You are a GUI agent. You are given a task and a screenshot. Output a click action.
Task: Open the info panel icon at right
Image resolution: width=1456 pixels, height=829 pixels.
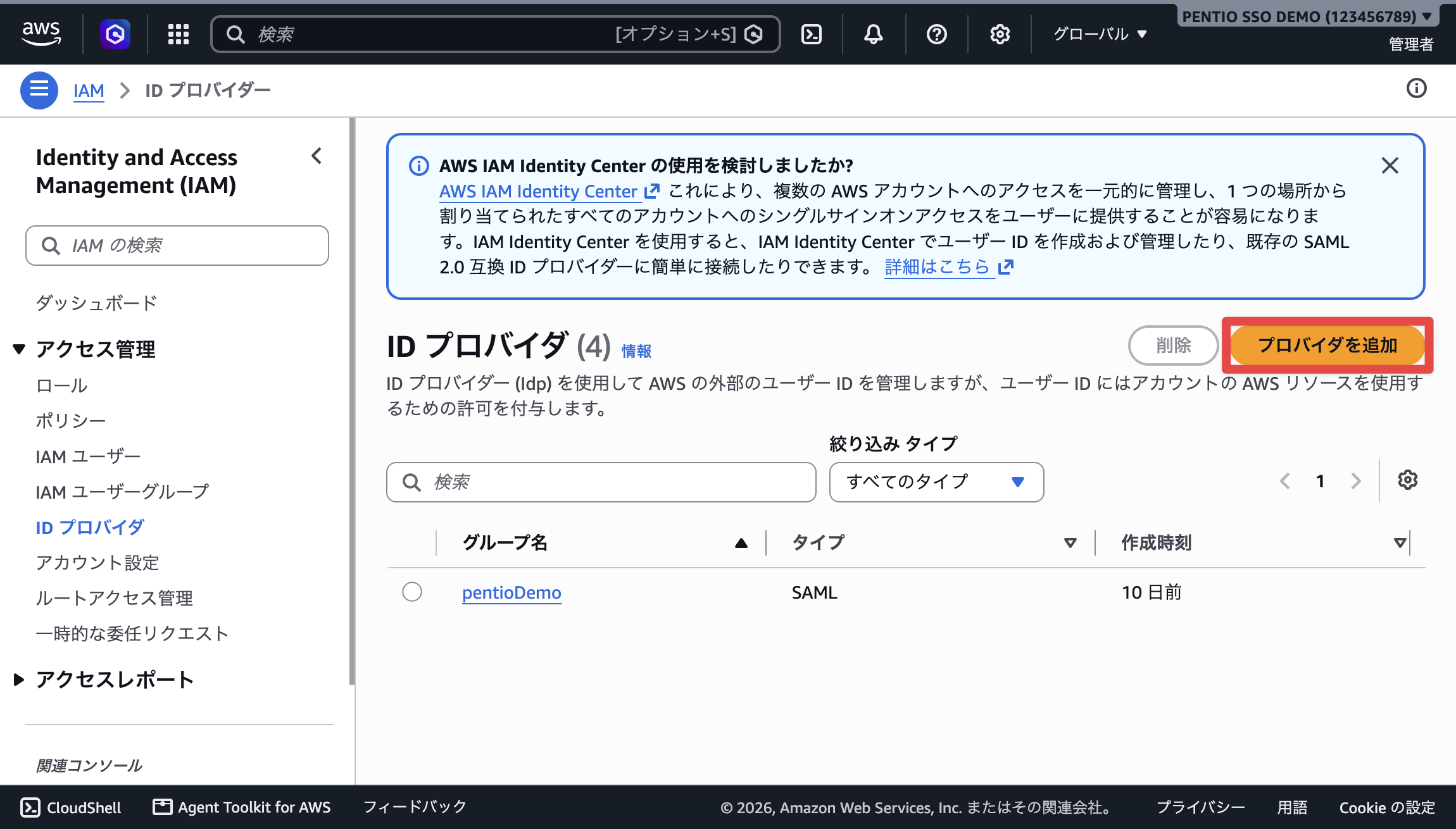[1417, 89]
